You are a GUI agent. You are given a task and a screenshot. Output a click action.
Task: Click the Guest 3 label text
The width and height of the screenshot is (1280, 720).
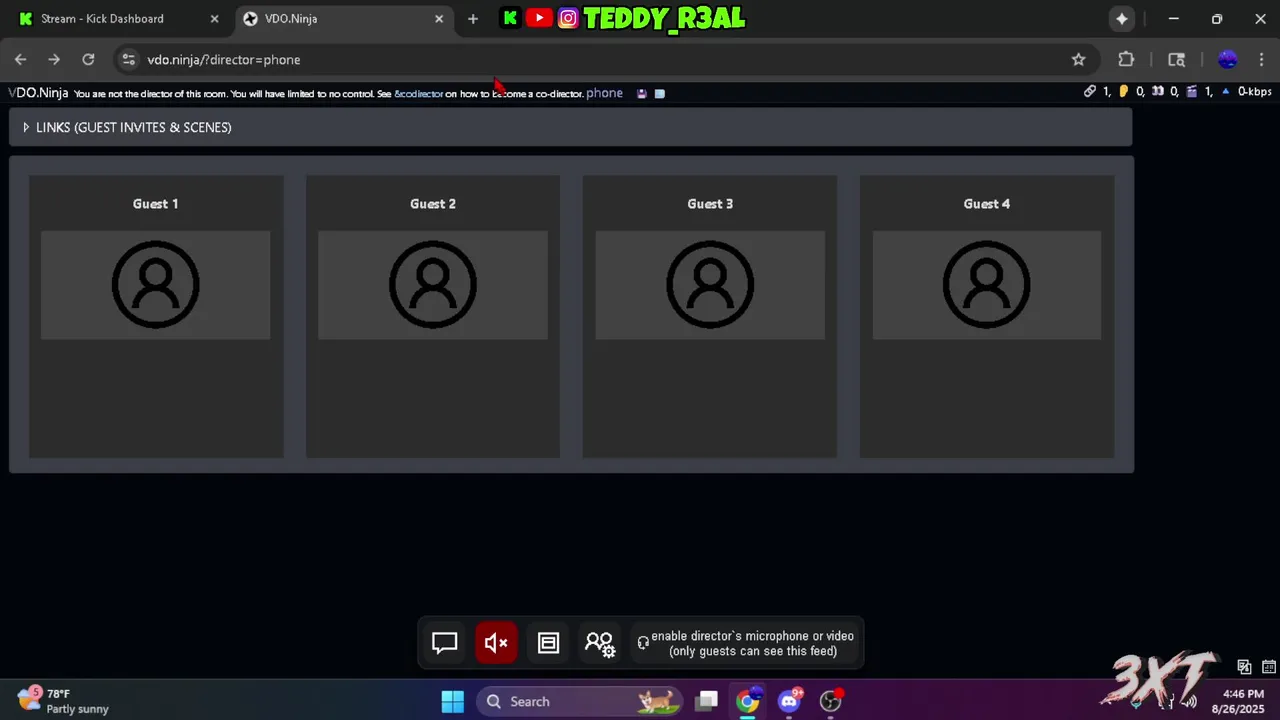coord(710,204)
